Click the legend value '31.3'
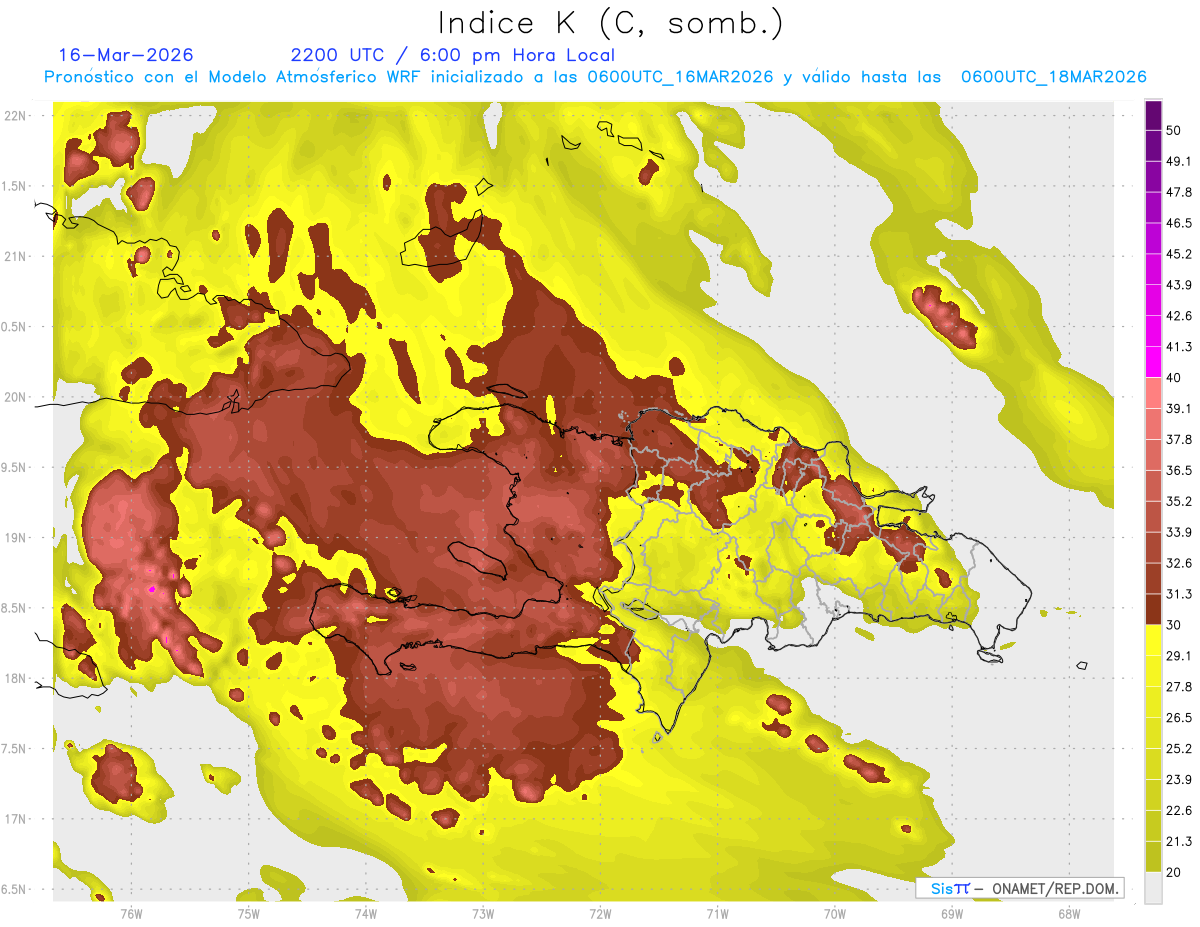The width and height of the screenshot is (1200, 927). [1178, 594]
